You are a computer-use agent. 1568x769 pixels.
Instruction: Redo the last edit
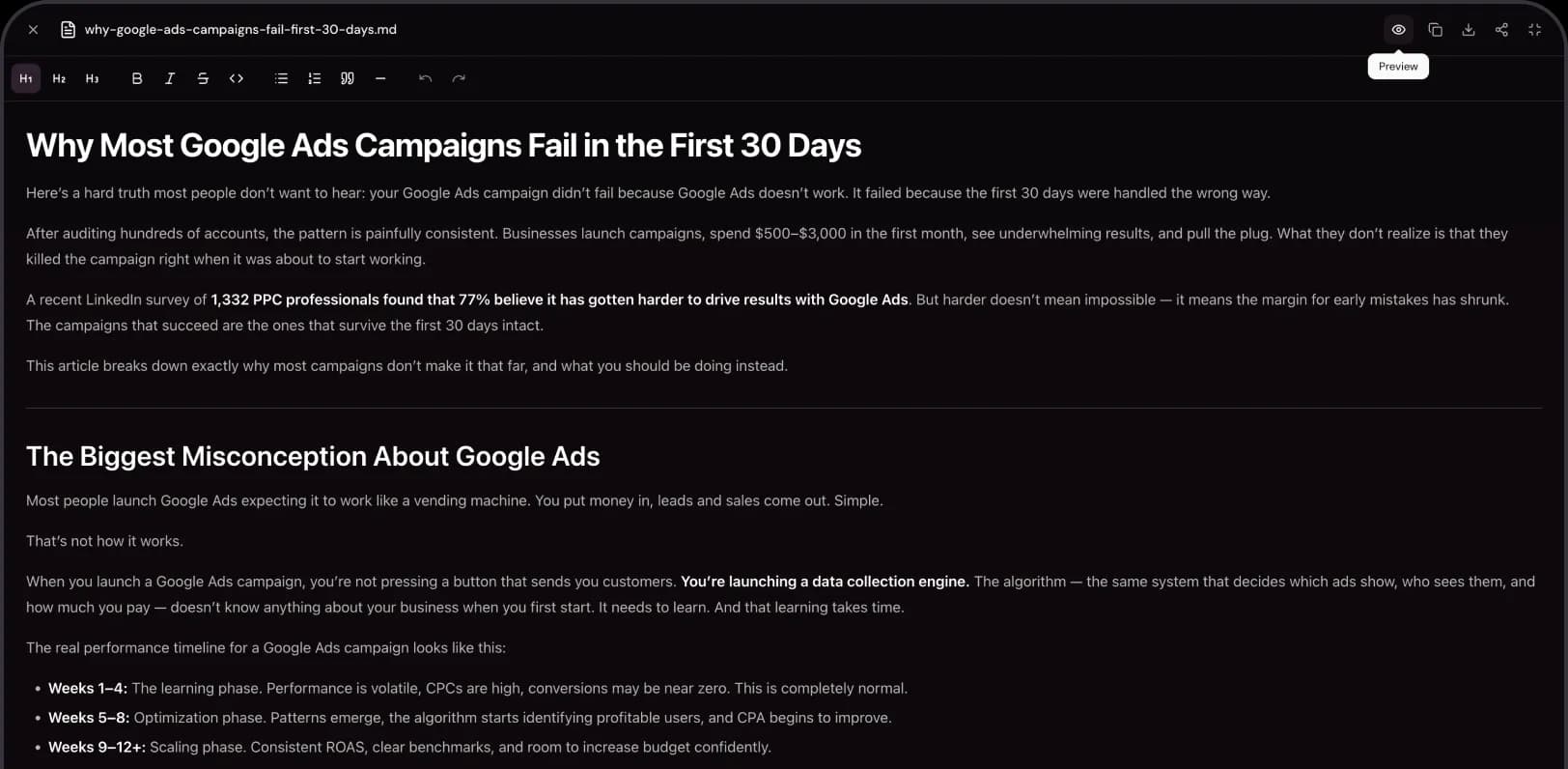pyautogui.click(x=459, y=78)
